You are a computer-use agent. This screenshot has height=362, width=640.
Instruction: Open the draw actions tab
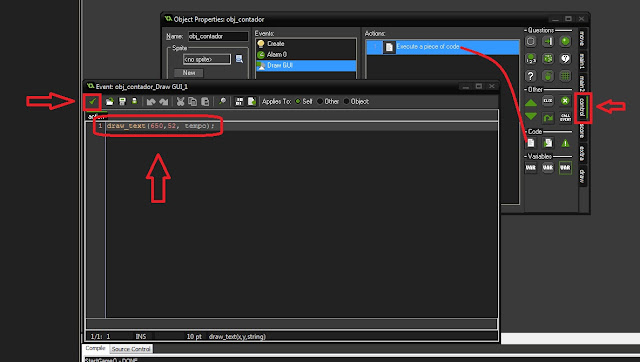[582, 176]
